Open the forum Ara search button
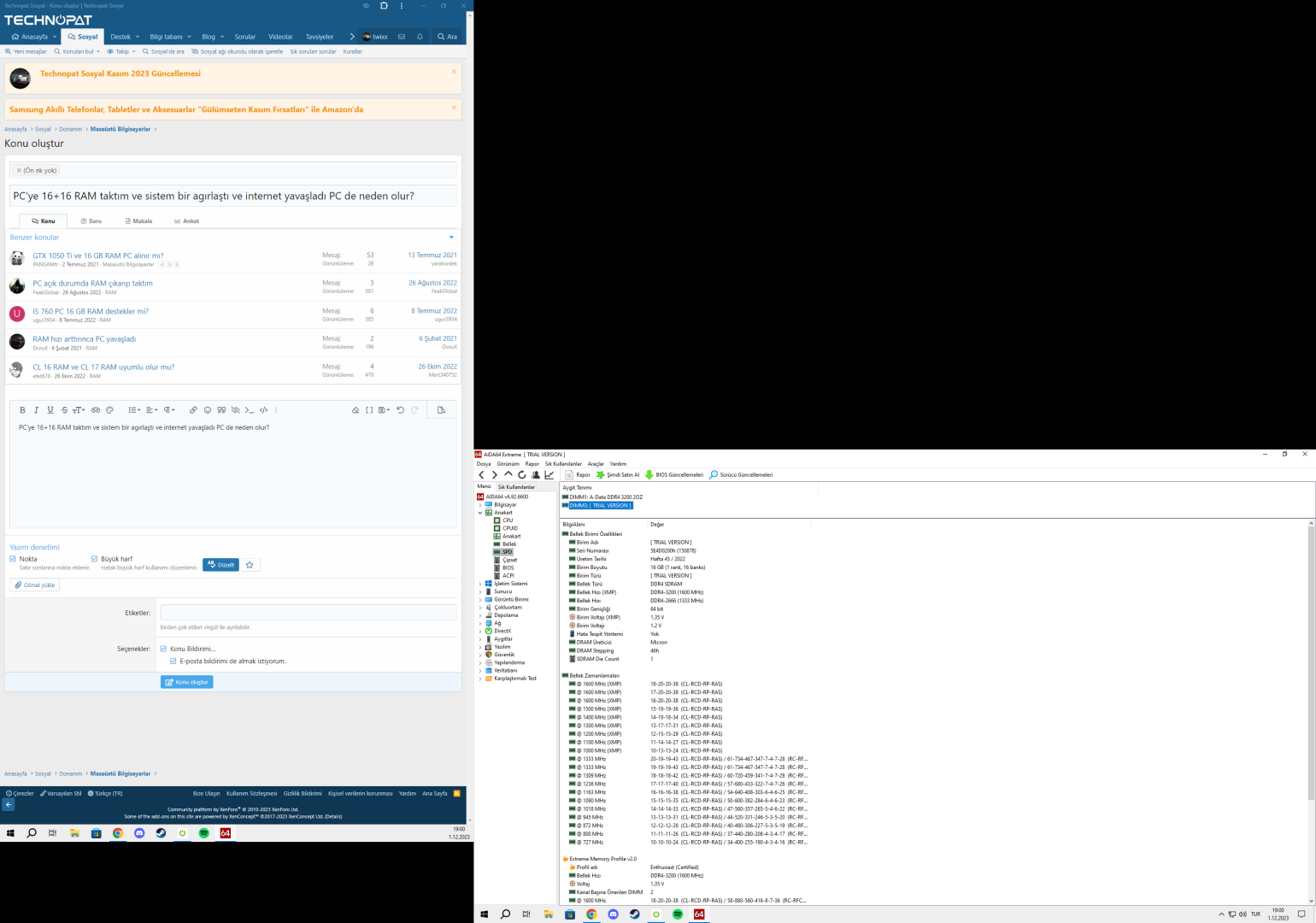The width and height of the screenshot is (1316, 923). (x=448, y=37)
